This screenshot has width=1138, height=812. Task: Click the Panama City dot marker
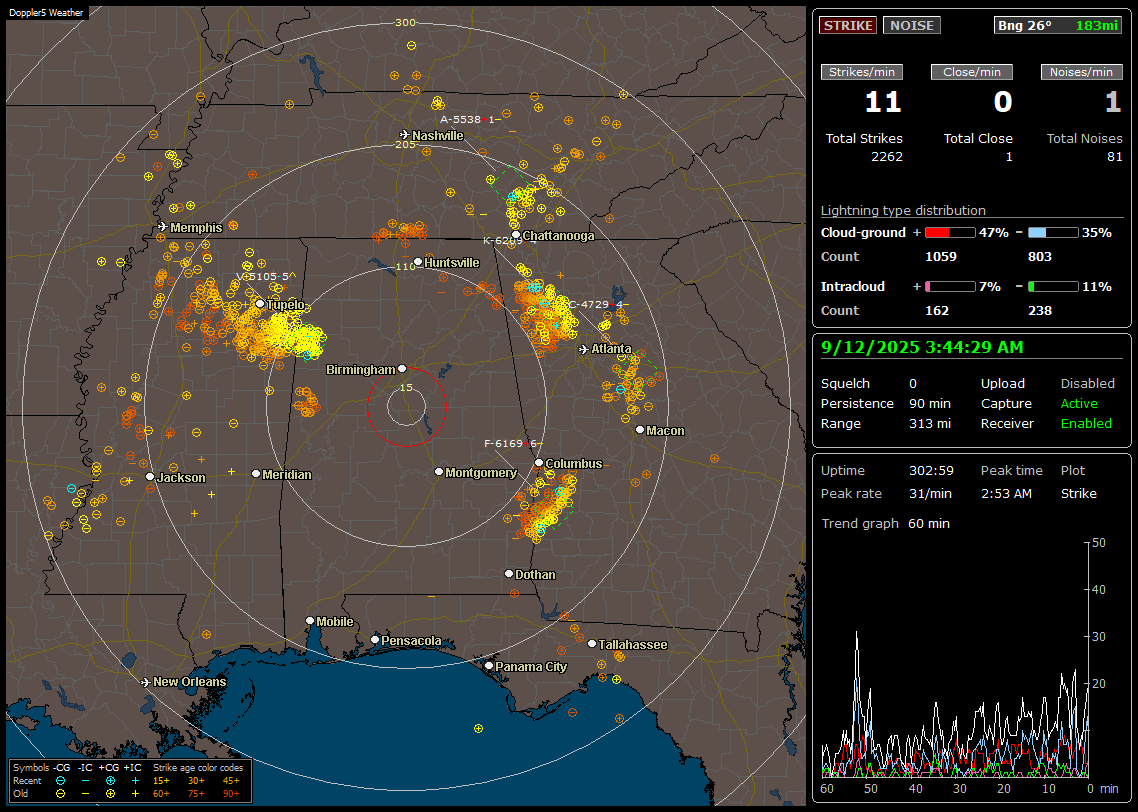pyautogui.click(x=489, y=665)
